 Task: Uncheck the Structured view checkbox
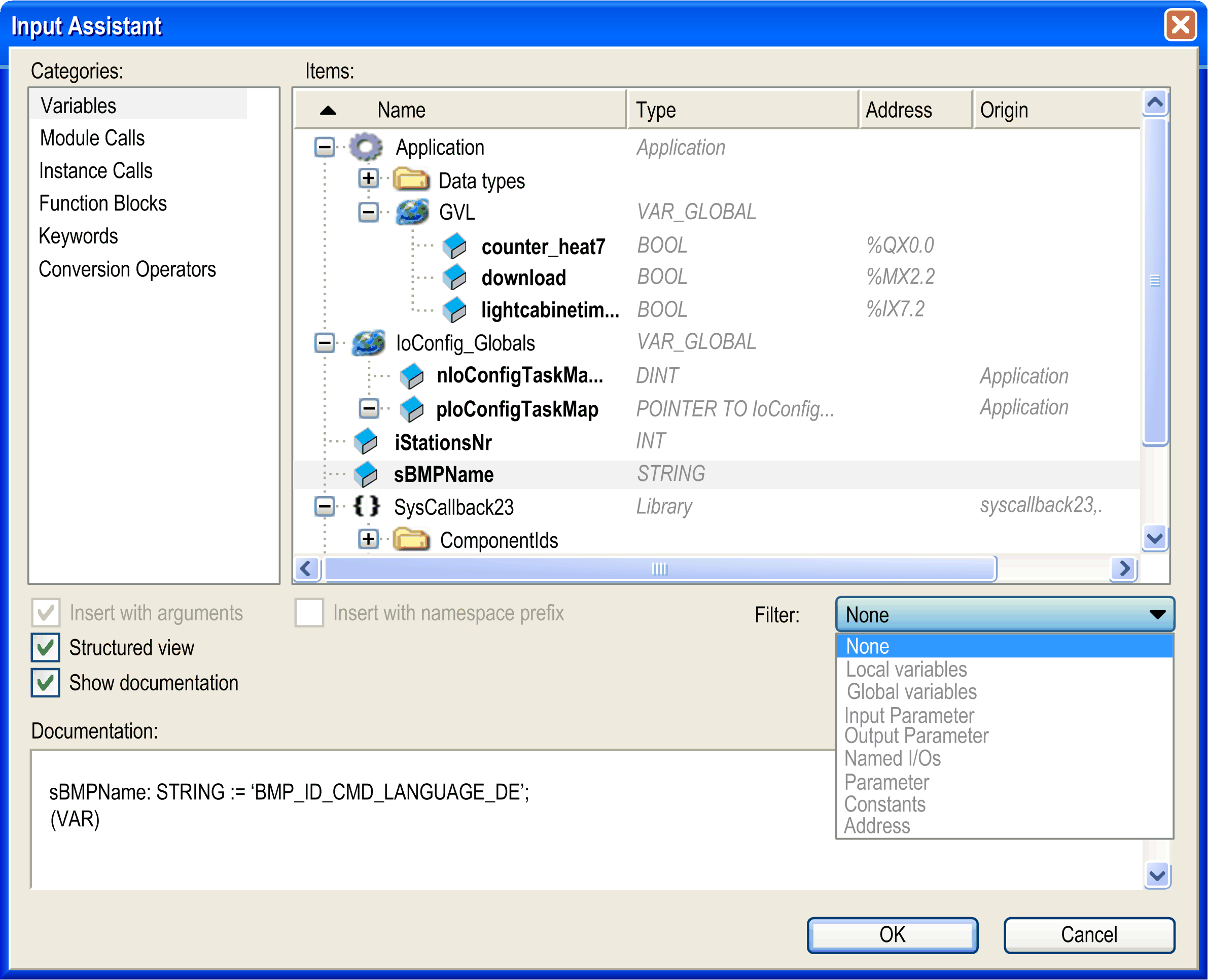[x=46, y=647]
